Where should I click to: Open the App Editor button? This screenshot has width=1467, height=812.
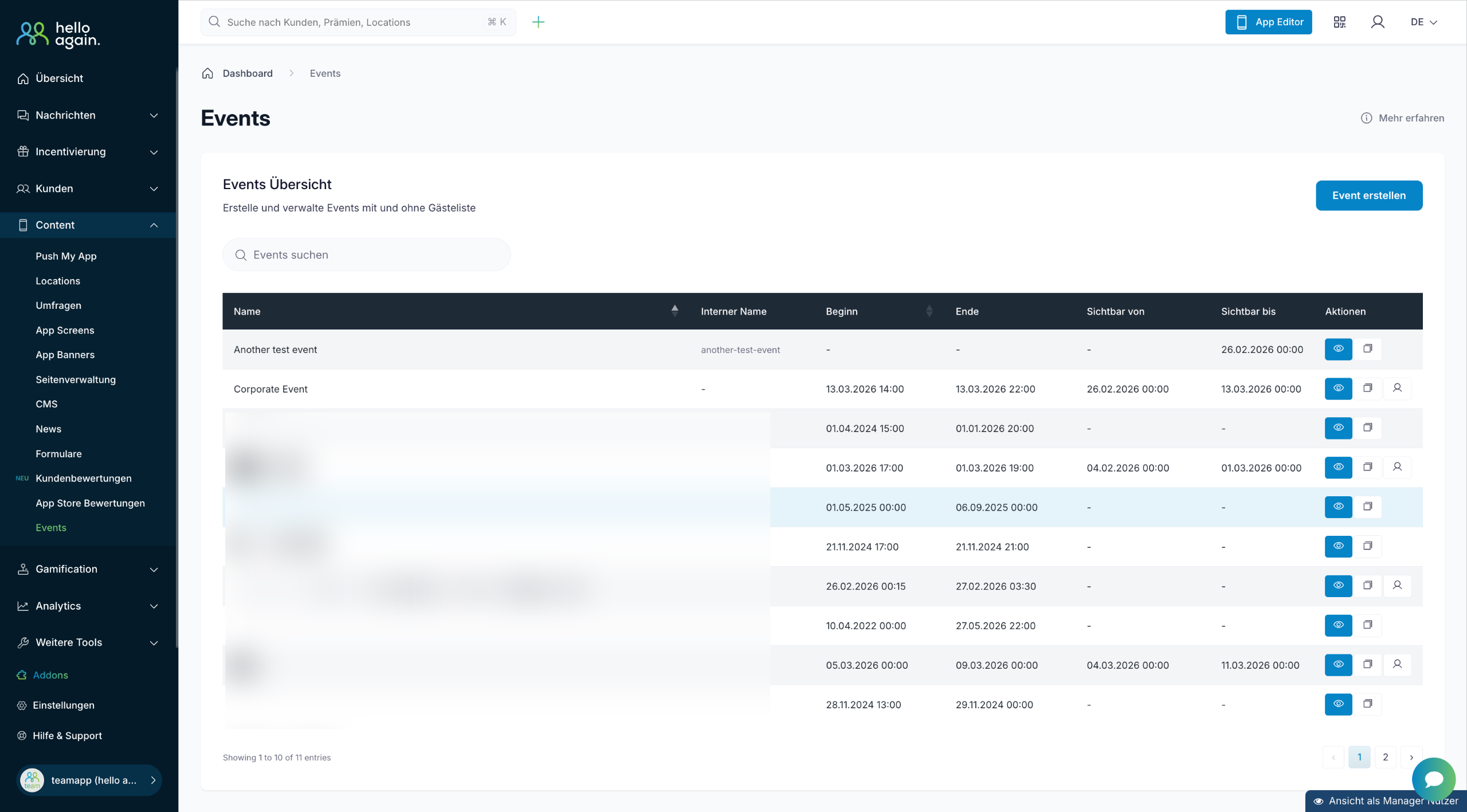click(1268, 22)
